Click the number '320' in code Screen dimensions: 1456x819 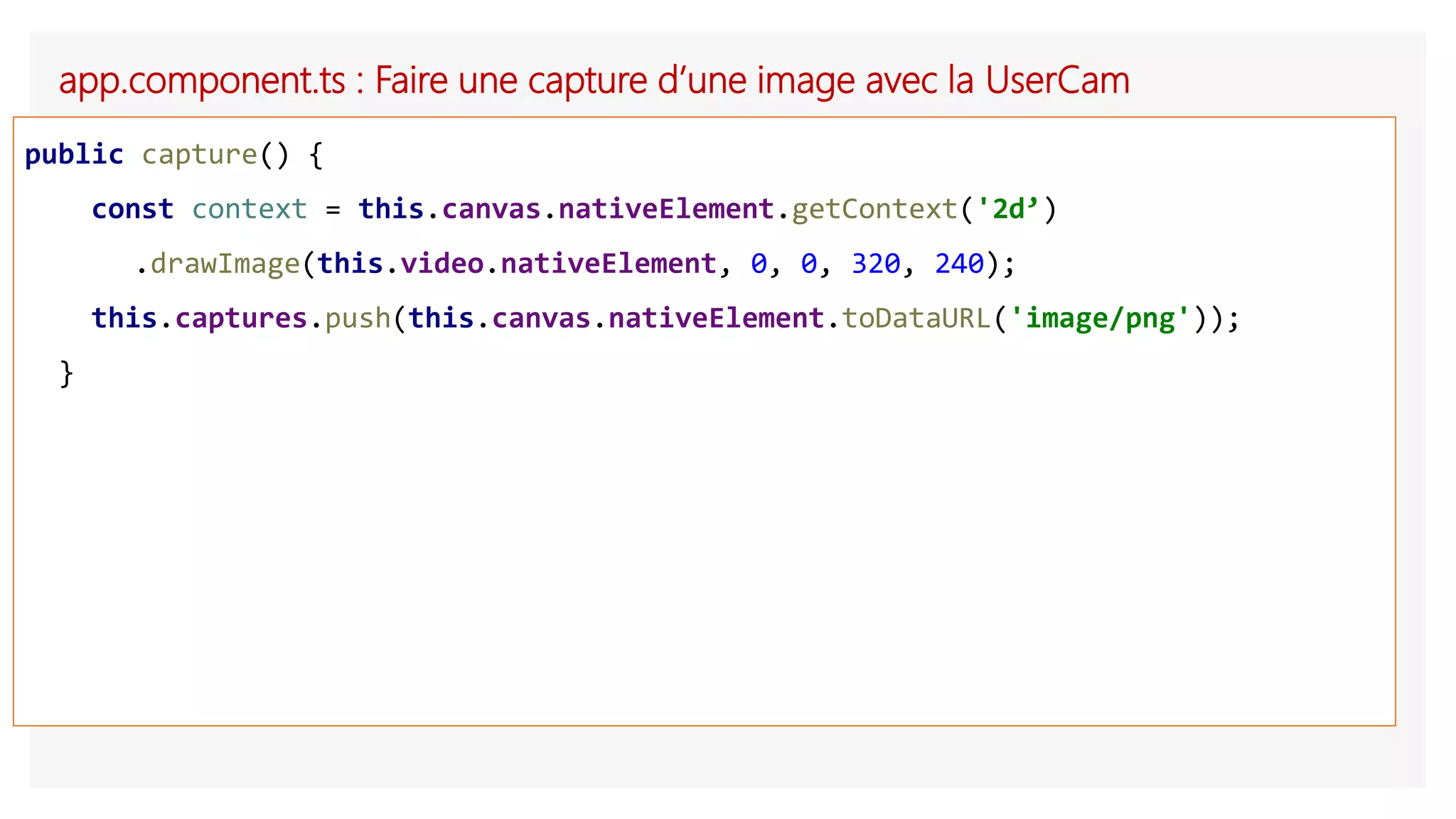click(876, 264)
